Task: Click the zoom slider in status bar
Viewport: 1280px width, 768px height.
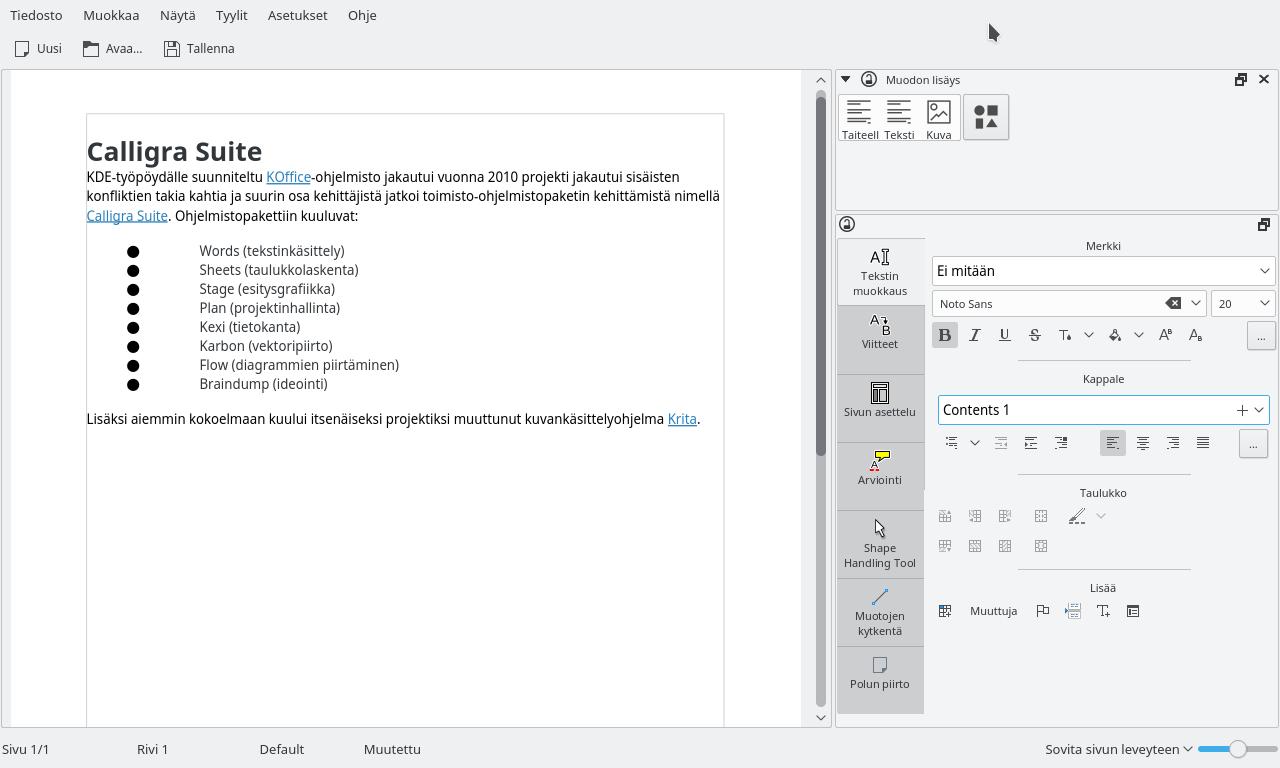Action: coord(1238,749)
